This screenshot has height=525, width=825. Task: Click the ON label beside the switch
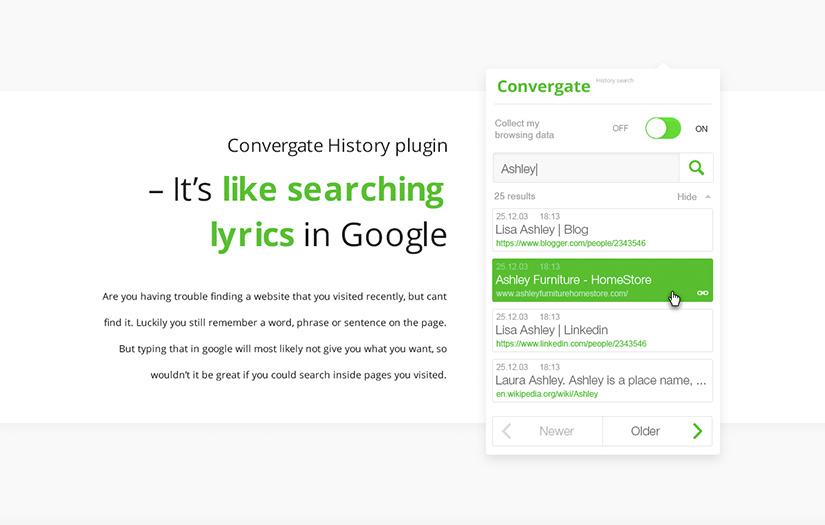point(701,129)
